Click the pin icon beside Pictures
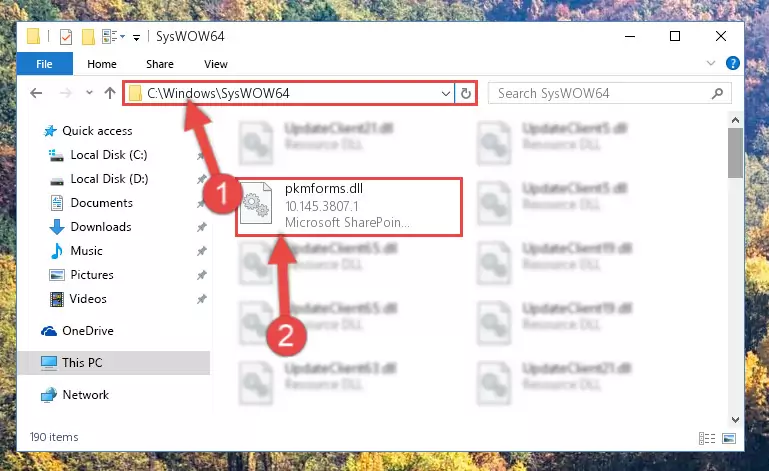769x471 pixels. pyautogui.click(x=202, y=275)
